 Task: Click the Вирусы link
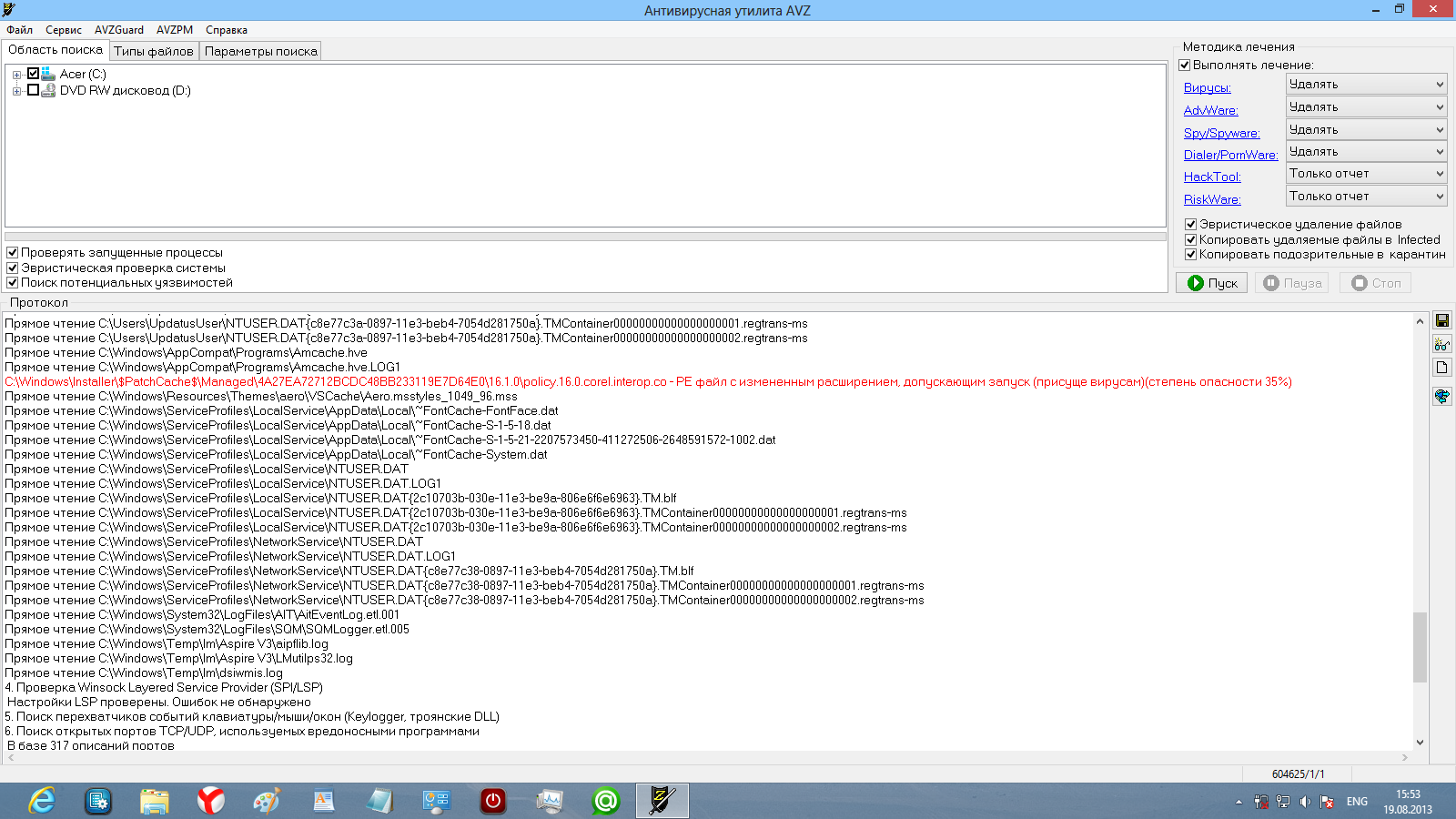pyautogui.click(x=1208, y=88)
